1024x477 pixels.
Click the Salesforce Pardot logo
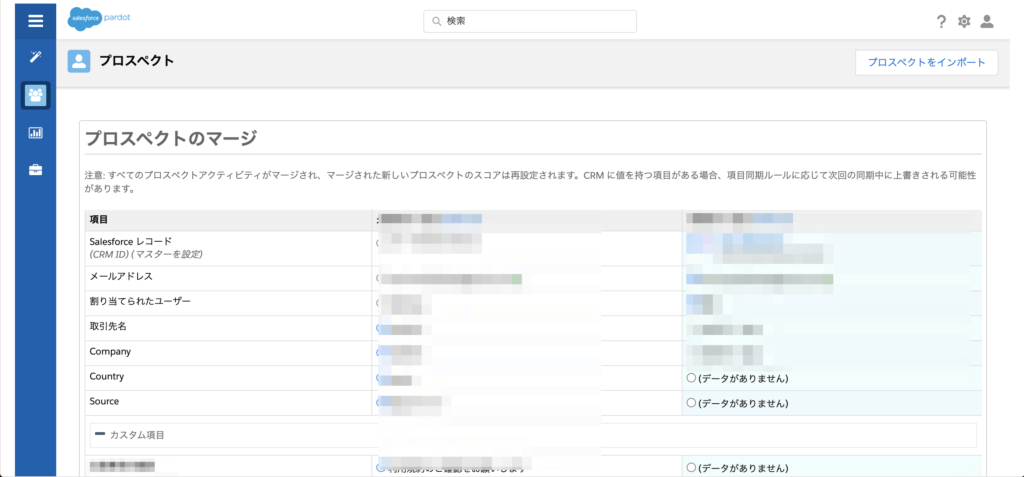pos(99,18)
